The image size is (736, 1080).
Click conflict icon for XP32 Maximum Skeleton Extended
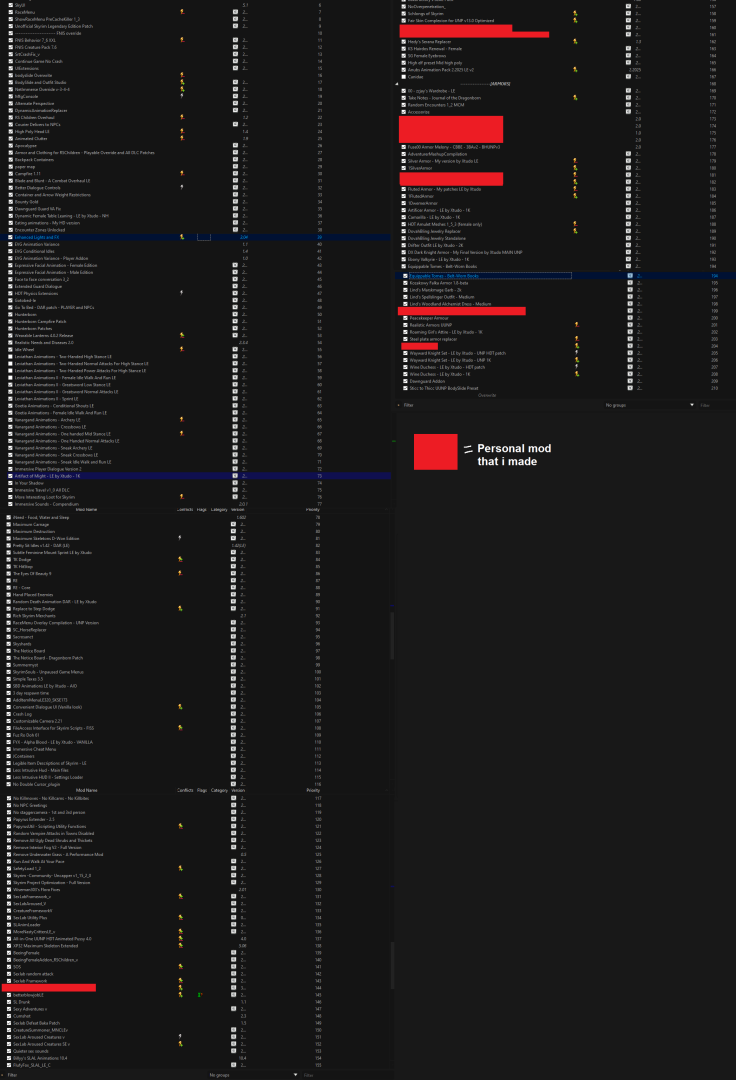tap(180, 946)
